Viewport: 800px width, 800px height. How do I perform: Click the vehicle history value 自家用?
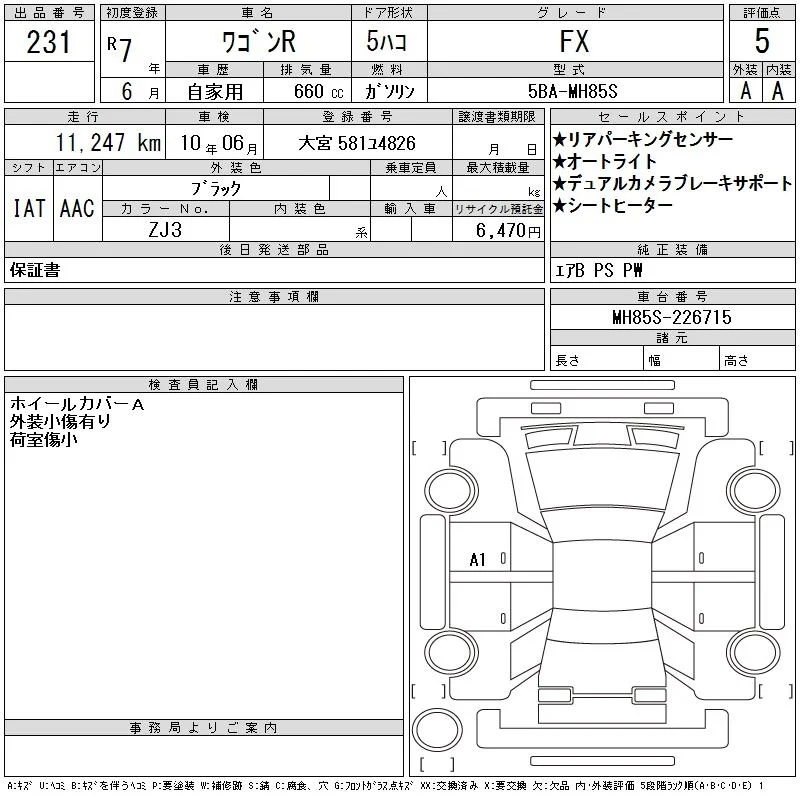pos(215,92)
